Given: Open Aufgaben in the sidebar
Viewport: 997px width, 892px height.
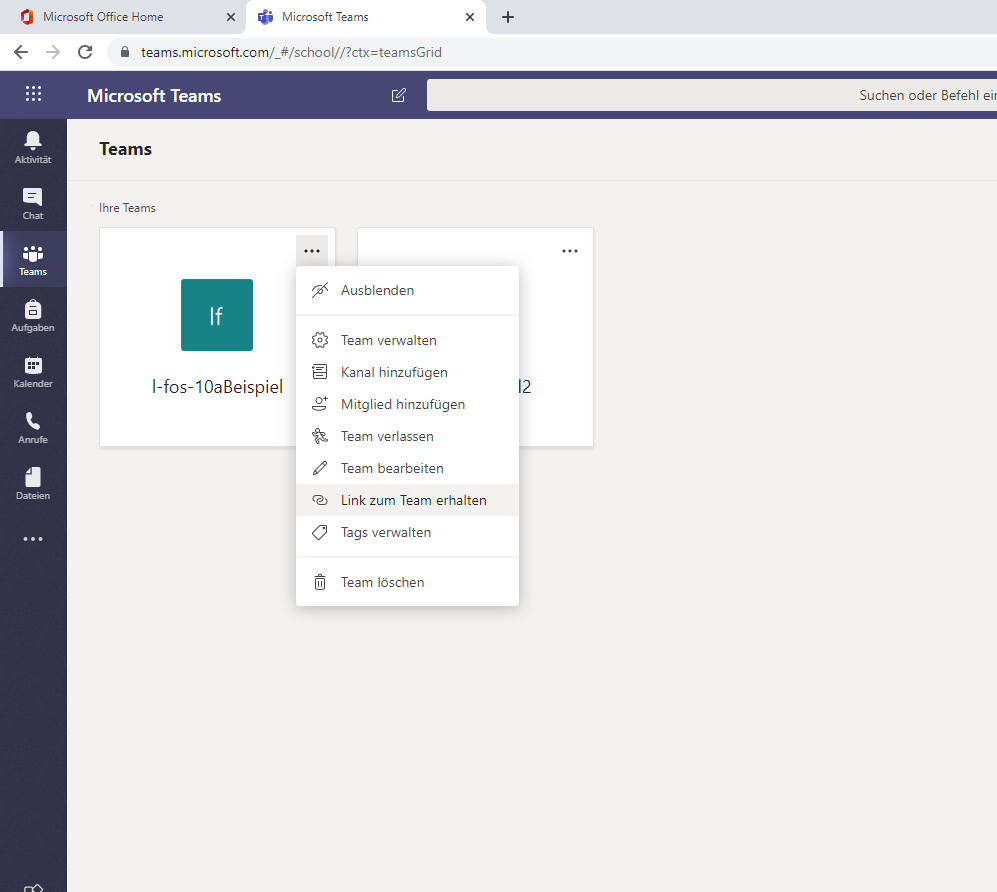Looking at the screenshot, I should (x=33, y=315).
